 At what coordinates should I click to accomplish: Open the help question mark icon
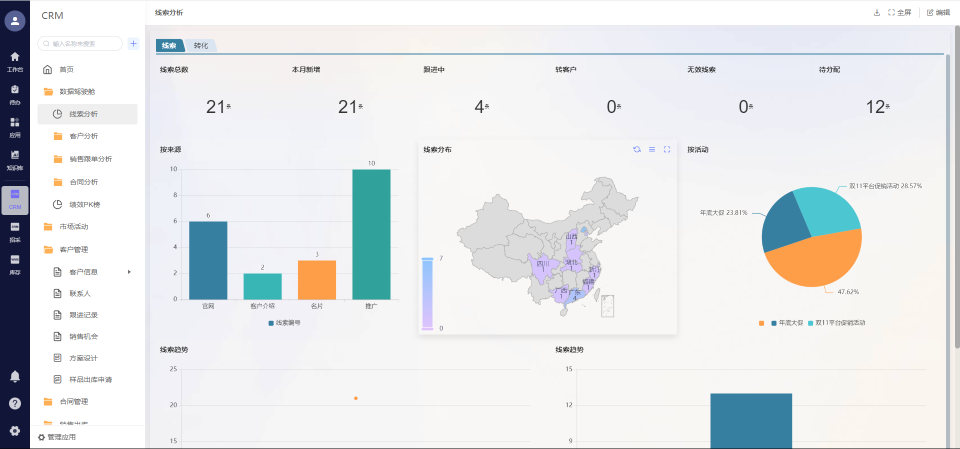coord(15,403)
